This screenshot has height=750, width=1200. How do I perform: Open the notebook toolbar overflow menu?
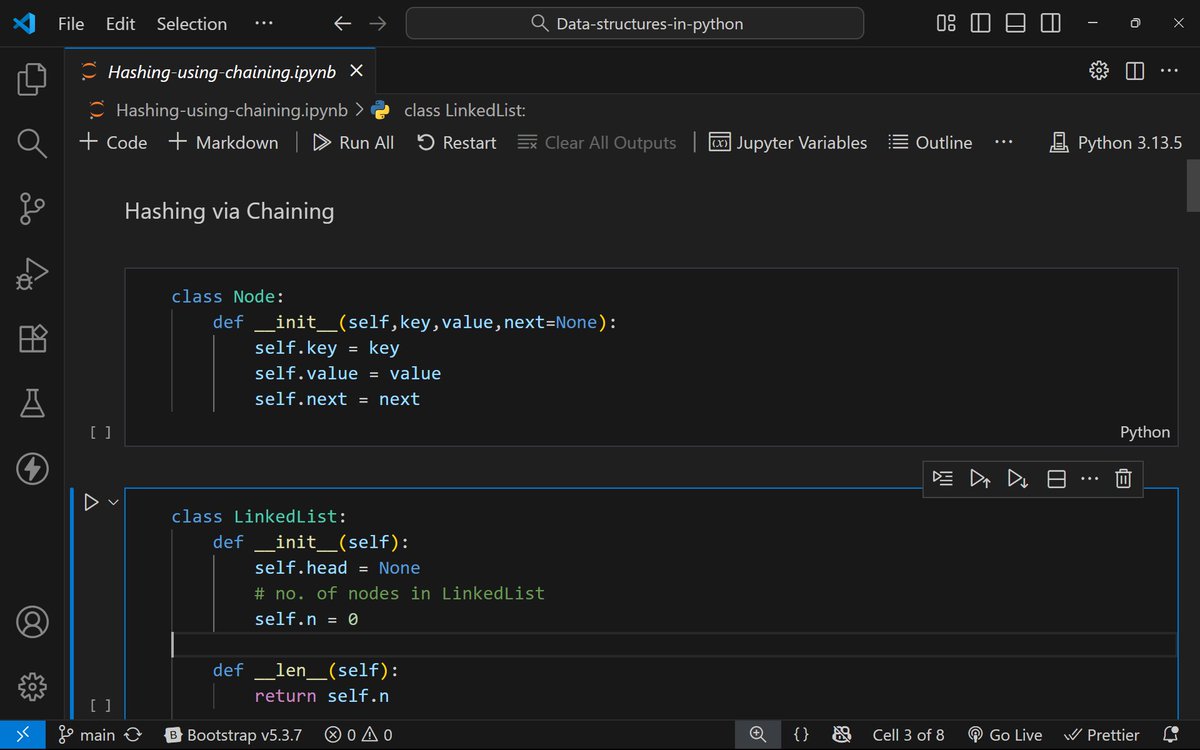tap(1004, 142)
